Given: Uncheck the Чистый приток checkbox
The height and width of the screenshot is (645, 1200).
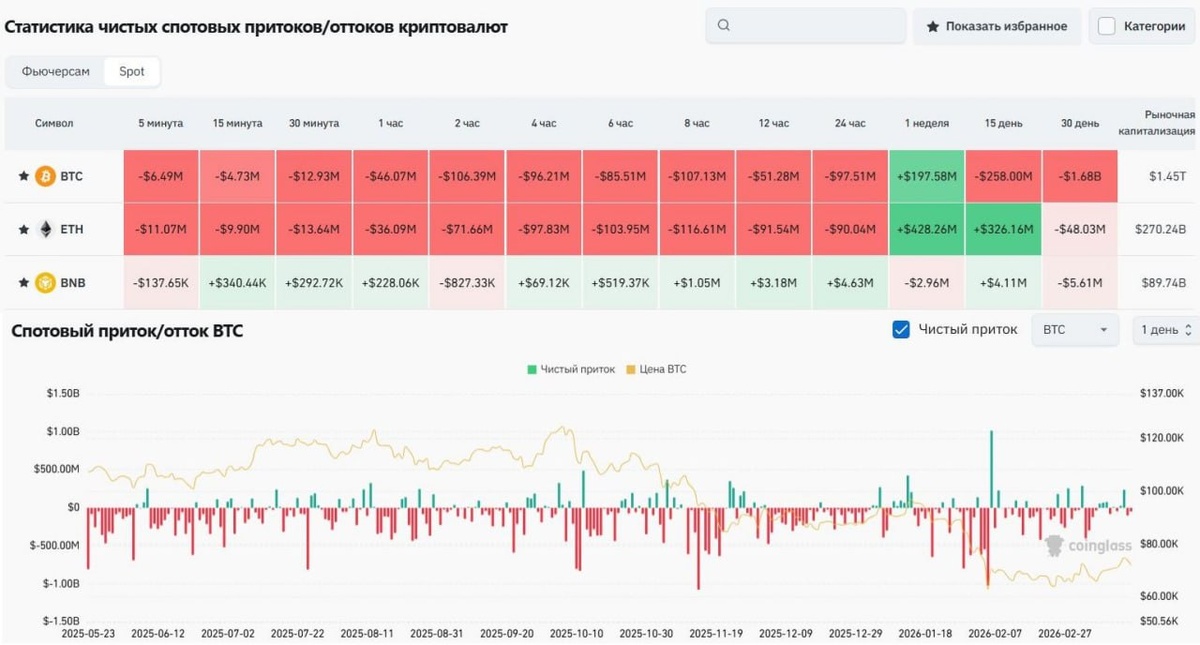Looking at the screenshot, I should coord(901,329).
